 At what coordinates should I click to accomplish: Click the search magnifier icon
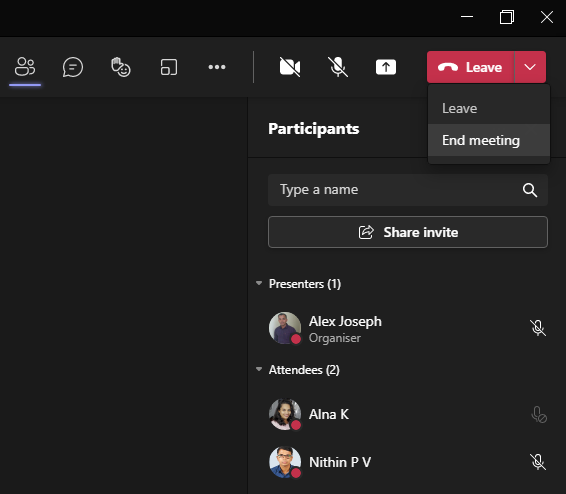(x=530, y=190)
